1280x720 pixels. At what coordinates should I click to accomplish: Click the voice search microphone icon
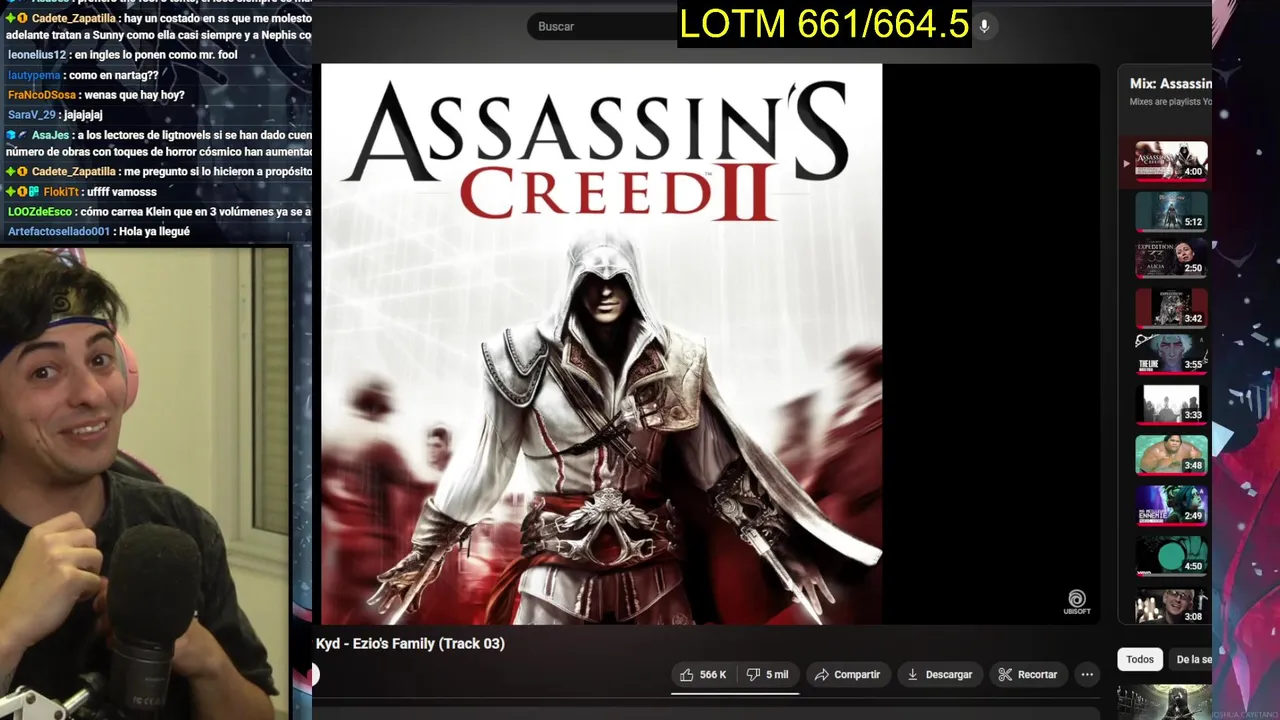point(984,26)
